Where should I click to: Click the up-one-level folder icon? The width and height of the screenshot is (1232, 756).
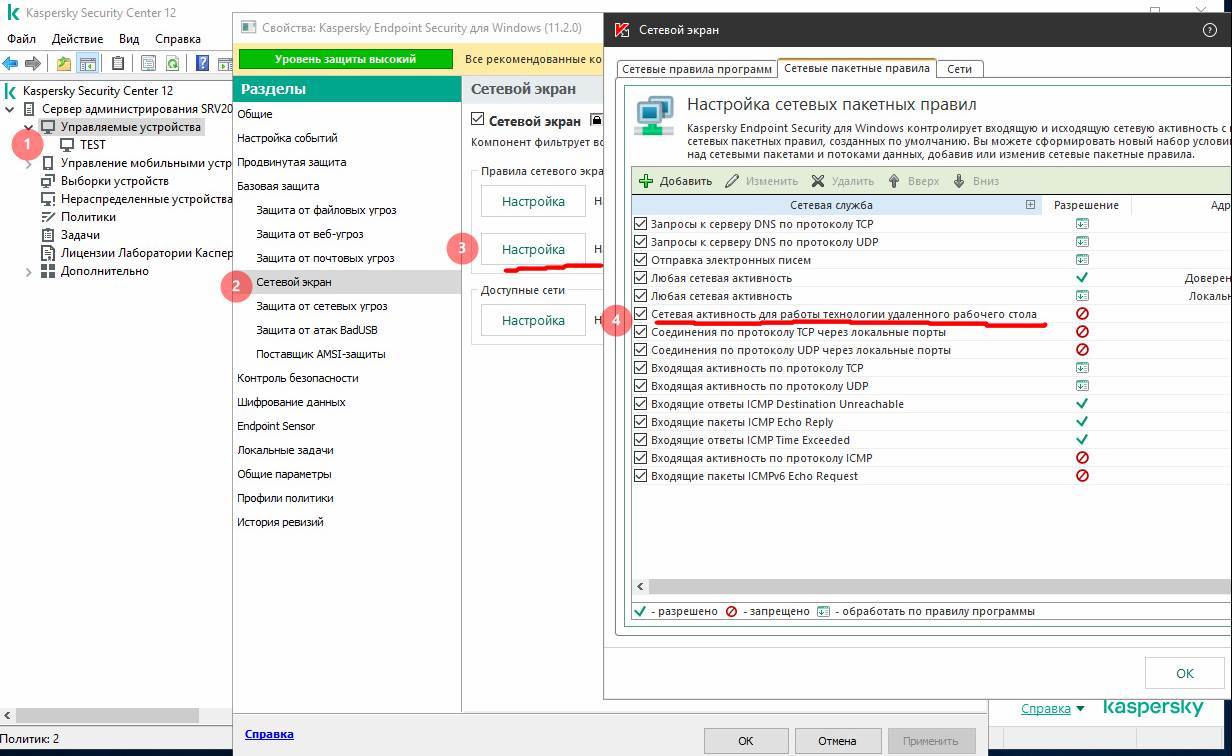[x=64, y=64]
